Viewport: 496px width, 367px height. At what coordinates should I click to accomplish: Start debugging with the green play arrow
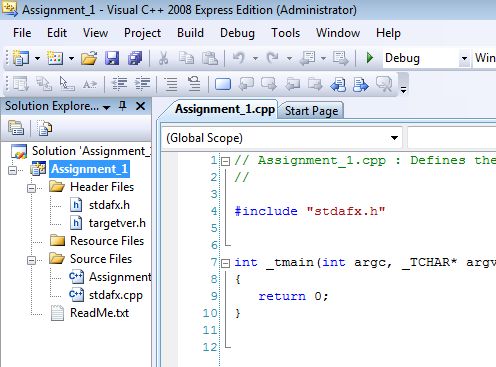(x=369, y=58)
